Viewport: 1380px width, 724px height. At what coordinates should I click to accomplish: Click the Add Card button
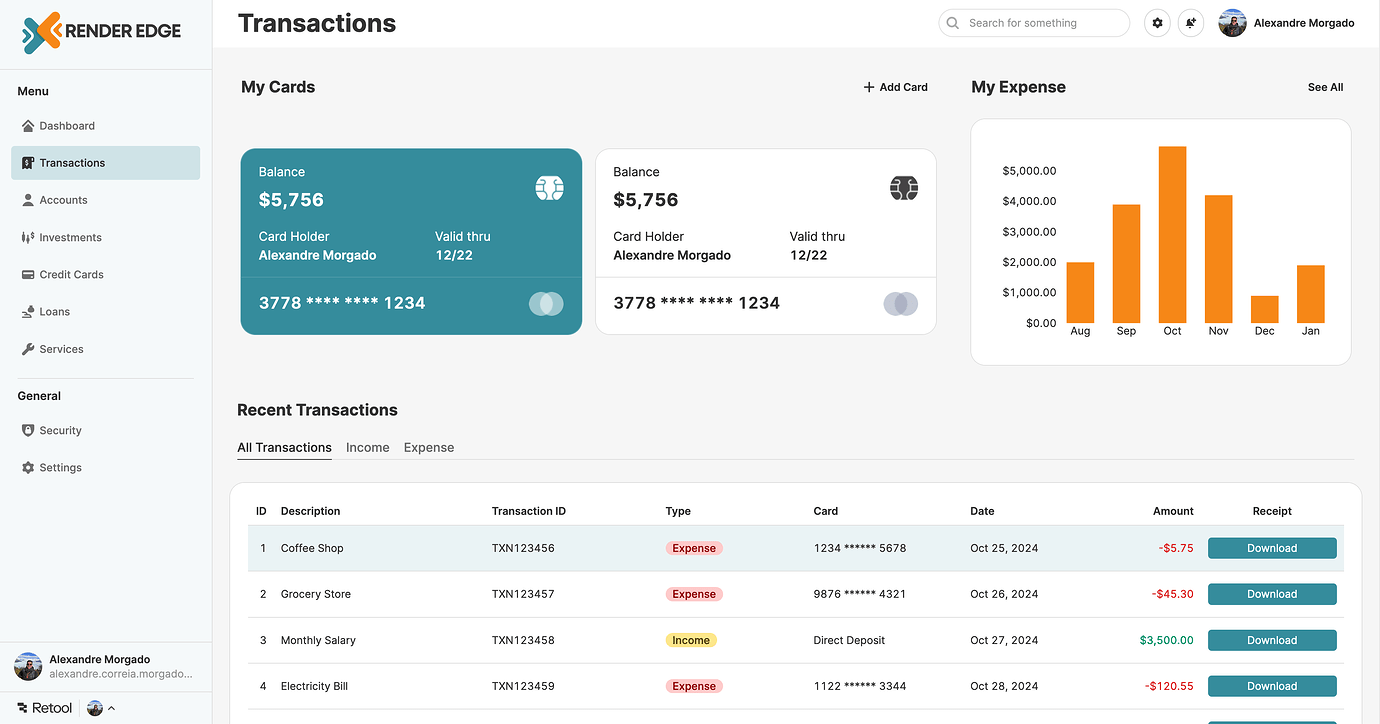point(895,87)
